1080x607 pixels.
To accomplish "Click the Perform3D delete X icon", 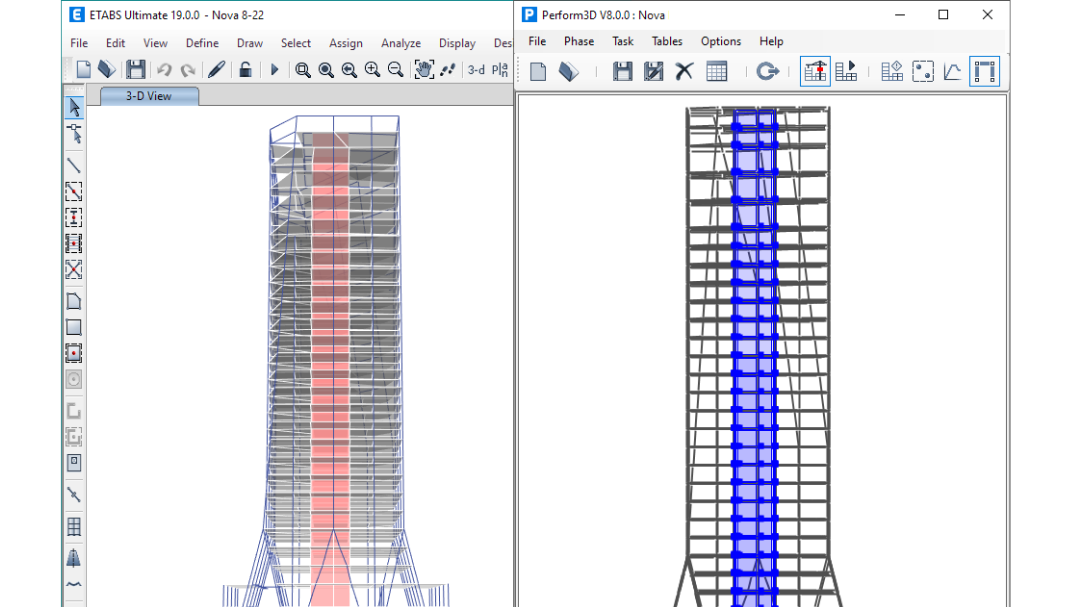I will click(684, 71).
